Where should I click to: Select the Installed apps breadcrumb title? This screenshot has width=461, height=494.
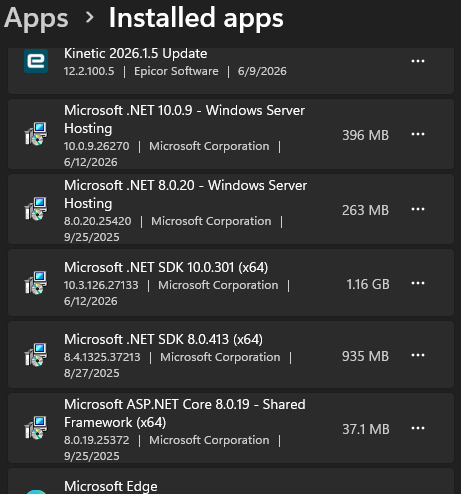196,19
